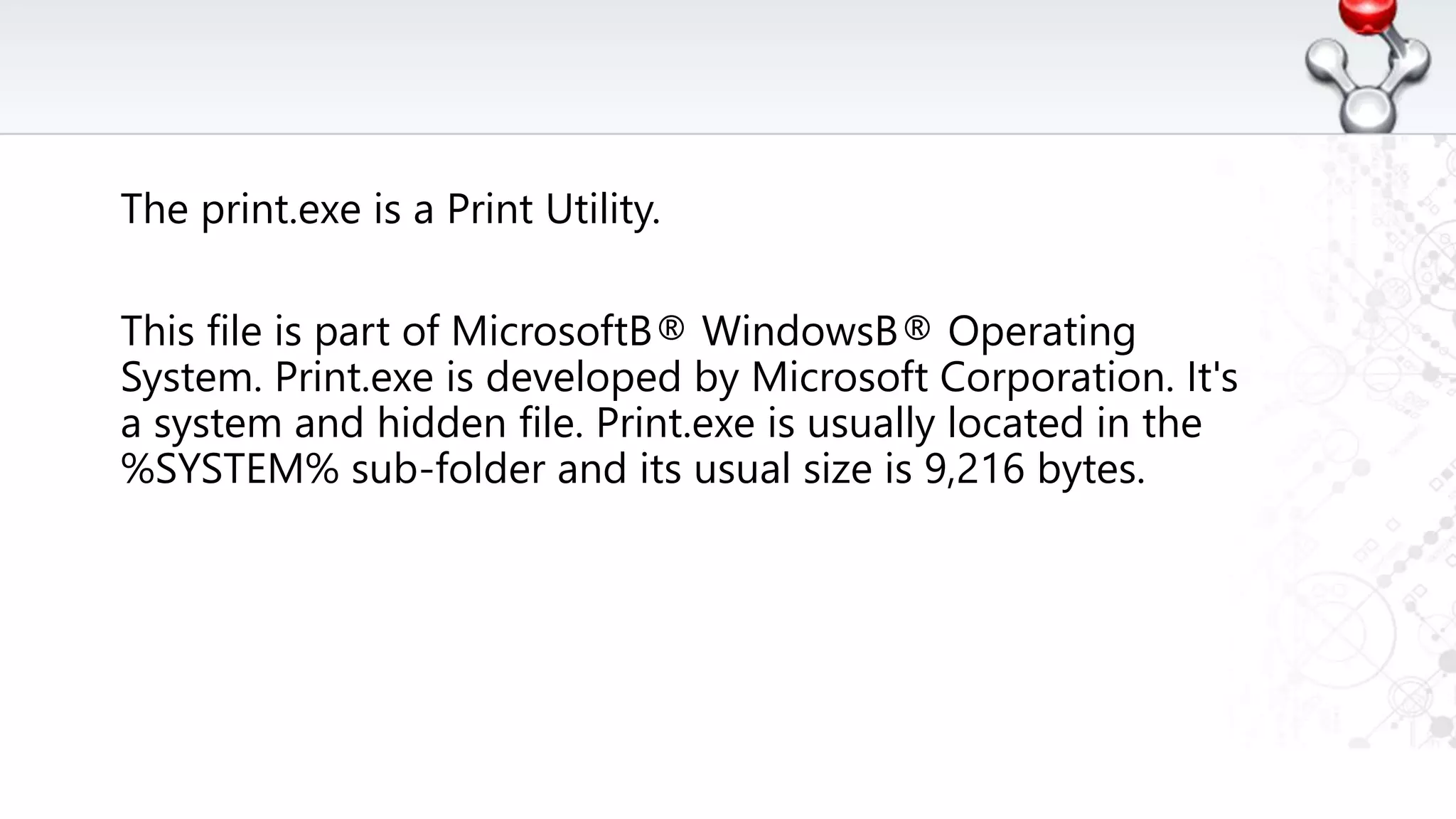Click the registered symbol after WindowsB
This screenshot has width=1456, height=819.
click(x=916, y=329)
